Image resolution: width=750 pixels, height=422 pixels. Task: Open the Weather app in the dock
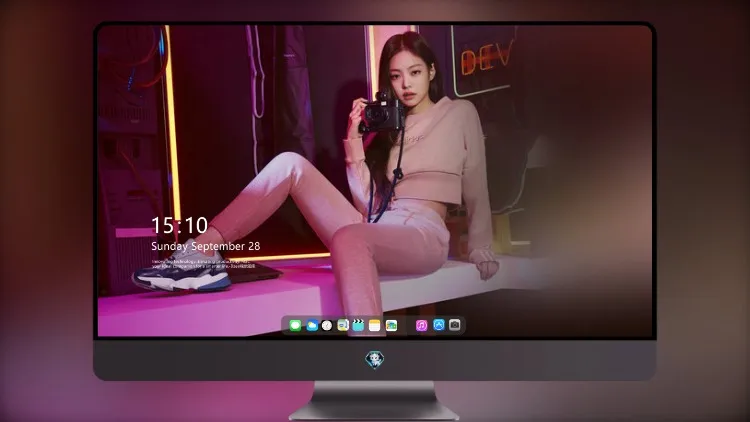(311, 325)
